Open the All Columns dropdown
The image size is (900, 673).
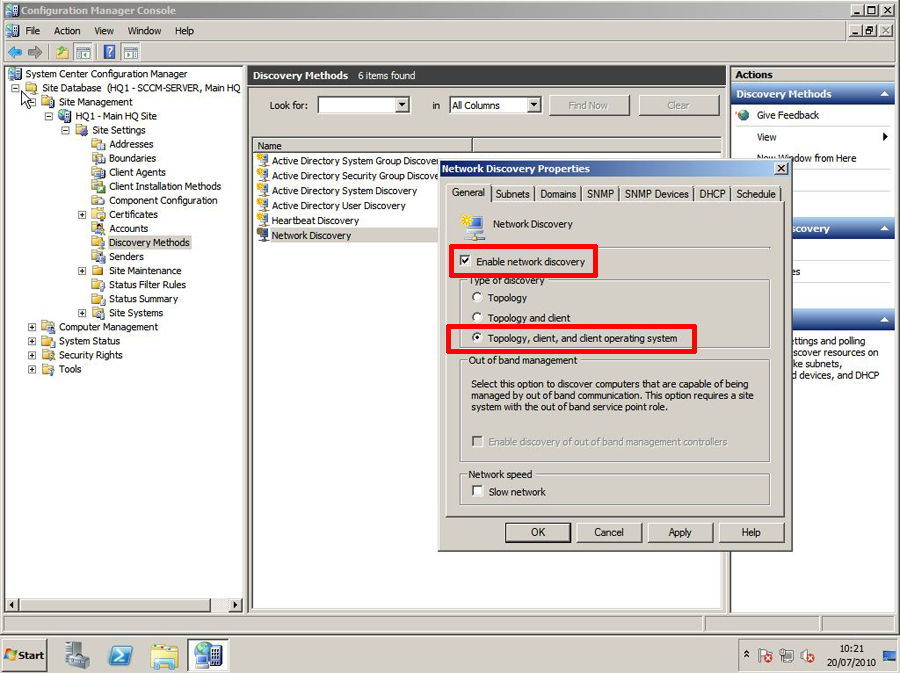pos(534,105)
